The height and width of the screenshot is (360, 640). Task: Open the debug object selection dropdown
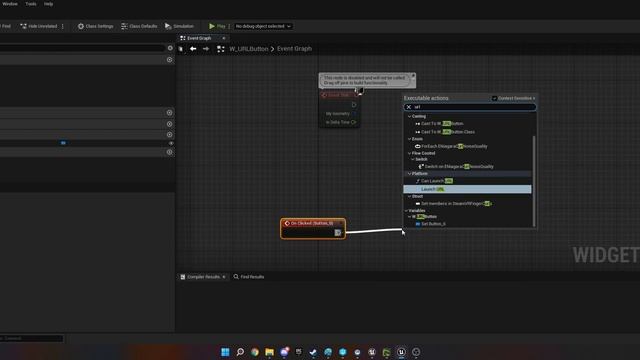(263, 26)
